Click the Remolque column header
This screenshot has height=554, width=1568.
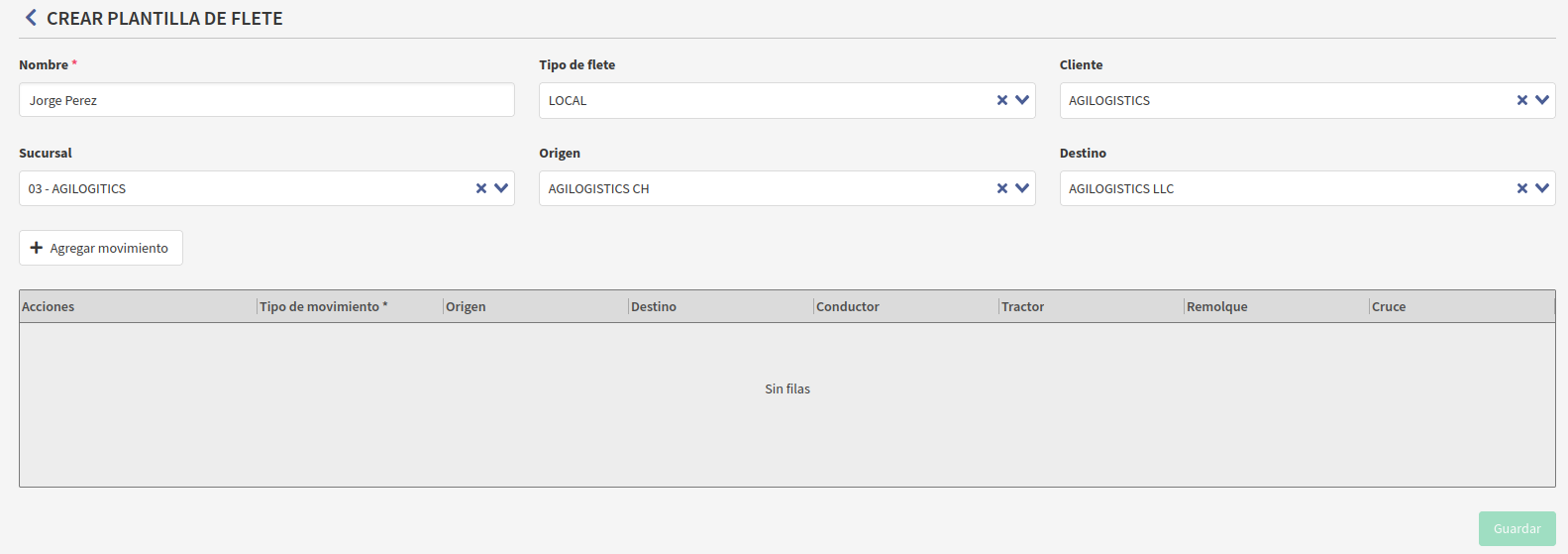pyautogui.click(x=1217, y=307)
